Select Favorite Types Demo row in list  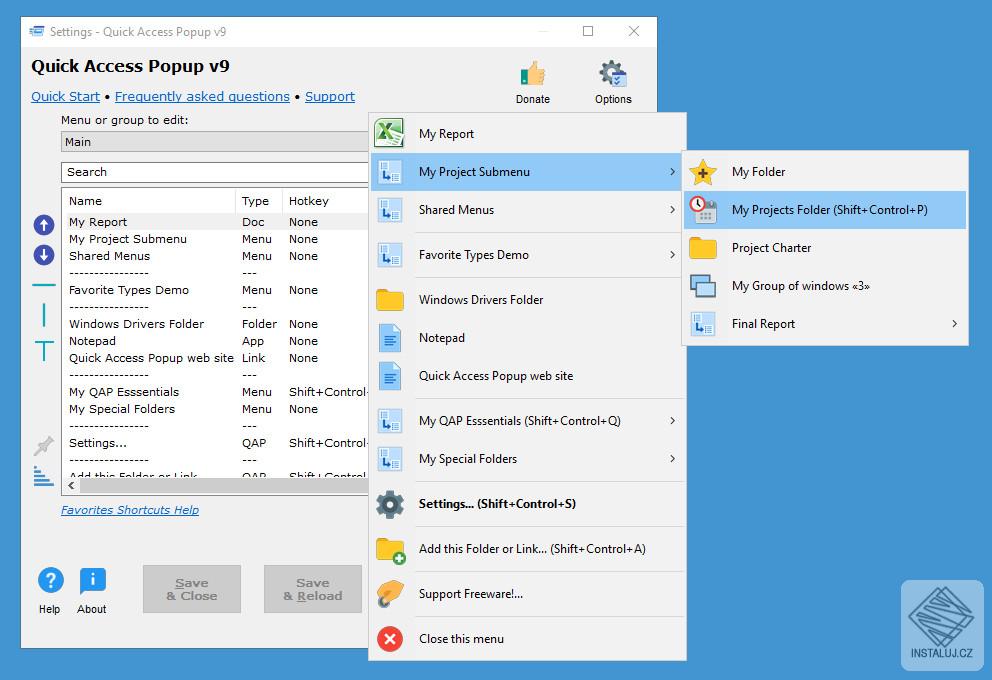(x=216, y=290)
